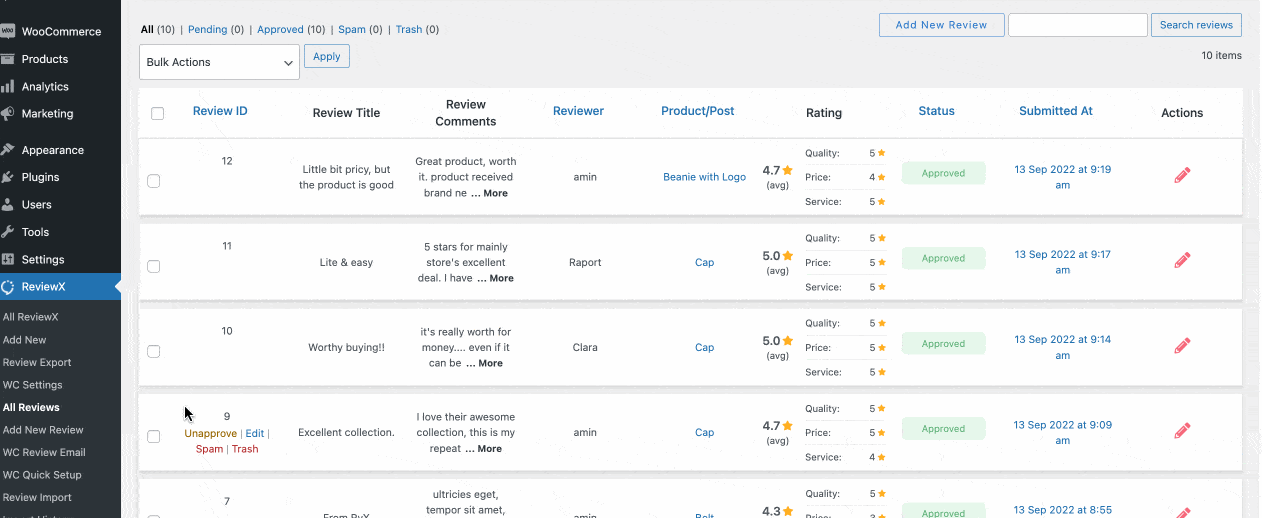This screenshot has width=1262, height=518.
Task: Select the Marketing megaphone icon
Action: (x=8, y=114)
